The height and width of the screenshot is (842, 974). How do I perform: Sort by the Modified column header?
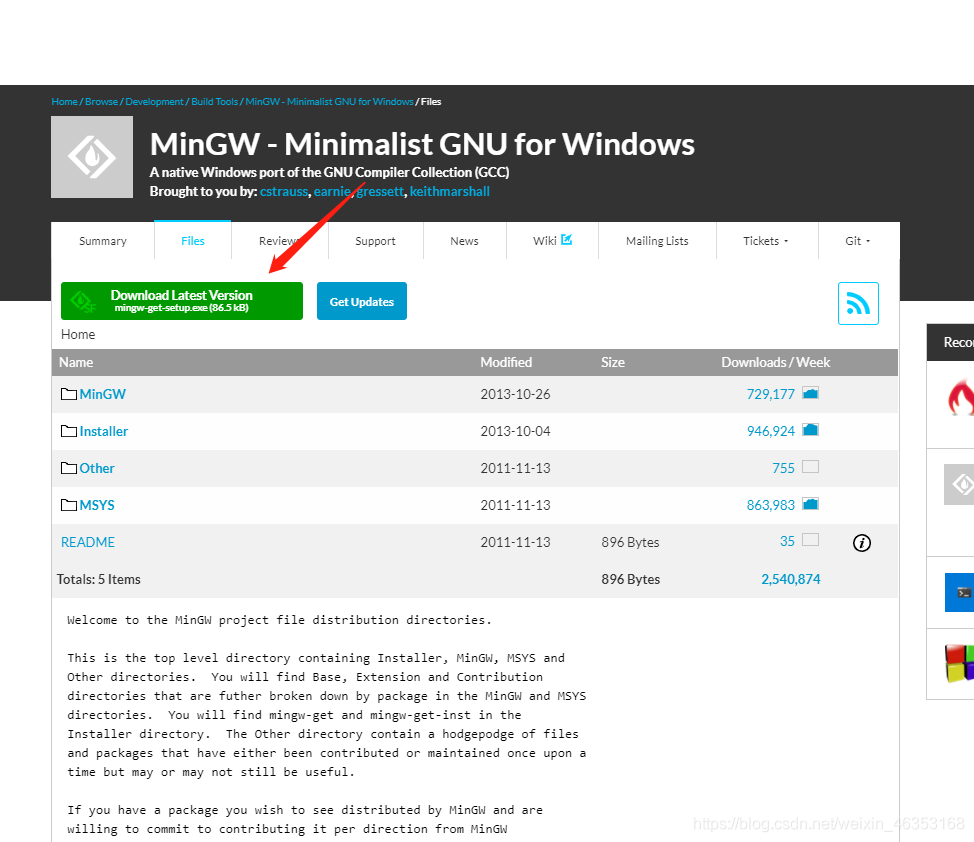[x=506, y=362]
